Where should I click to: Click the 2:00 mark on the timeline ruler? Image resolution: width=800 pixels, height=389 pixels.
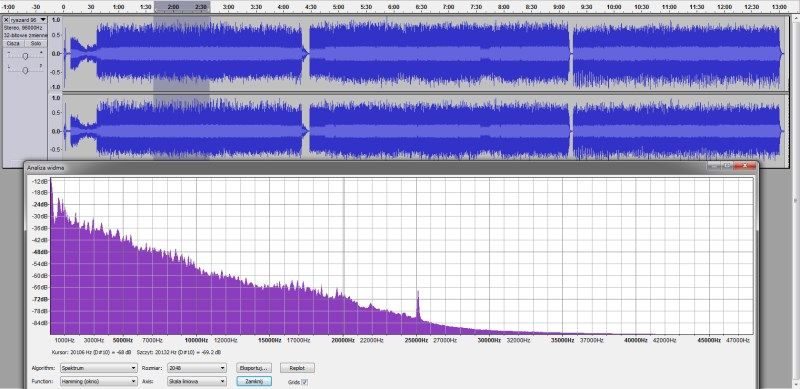[x=173, y=7]
